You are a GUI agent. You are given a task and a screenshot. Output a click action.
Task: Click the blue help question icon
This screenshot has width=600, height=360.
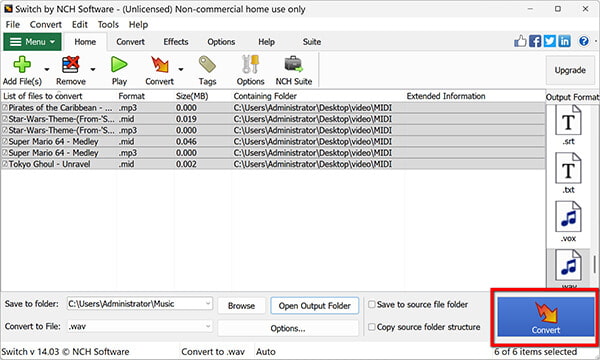(584, 41)
